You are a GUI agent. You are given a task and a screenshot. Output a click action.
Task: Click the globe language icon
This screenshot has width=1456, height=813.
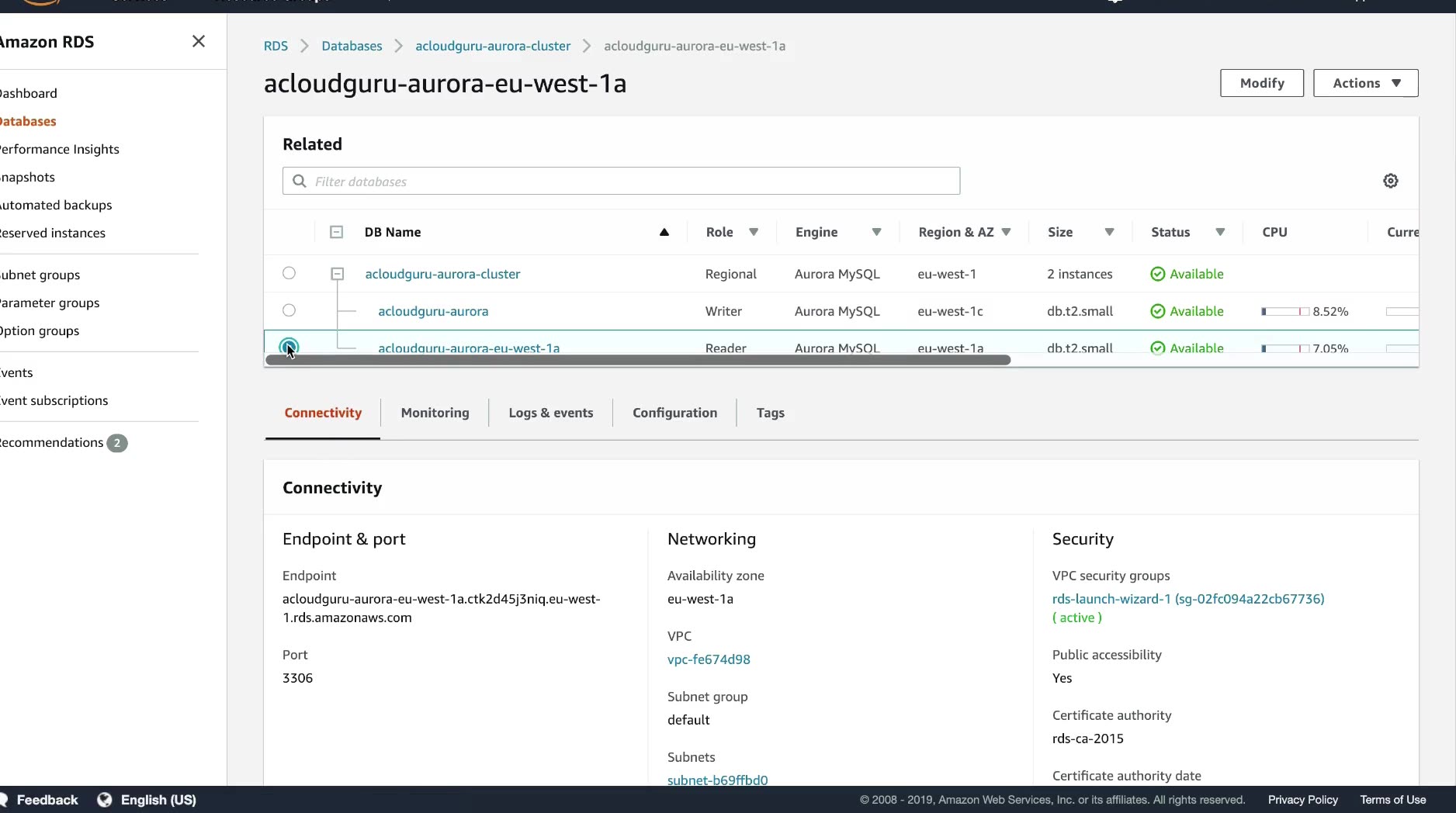click(x=105, y=800)
